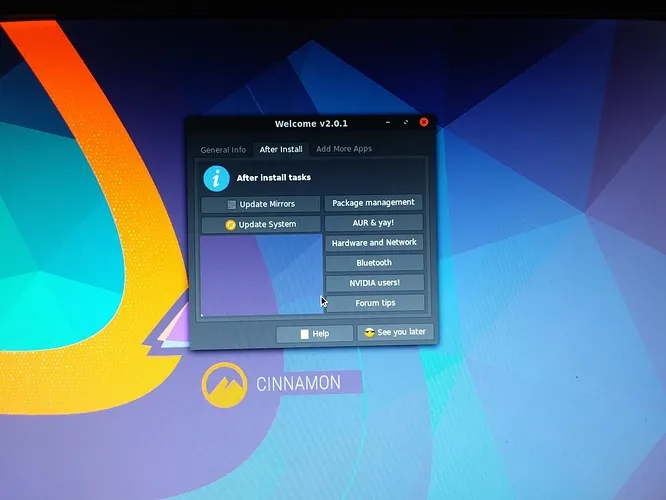The width and height of the screenshot is (666, 500).
Task: Click the blue info icon
Action: 216,178
